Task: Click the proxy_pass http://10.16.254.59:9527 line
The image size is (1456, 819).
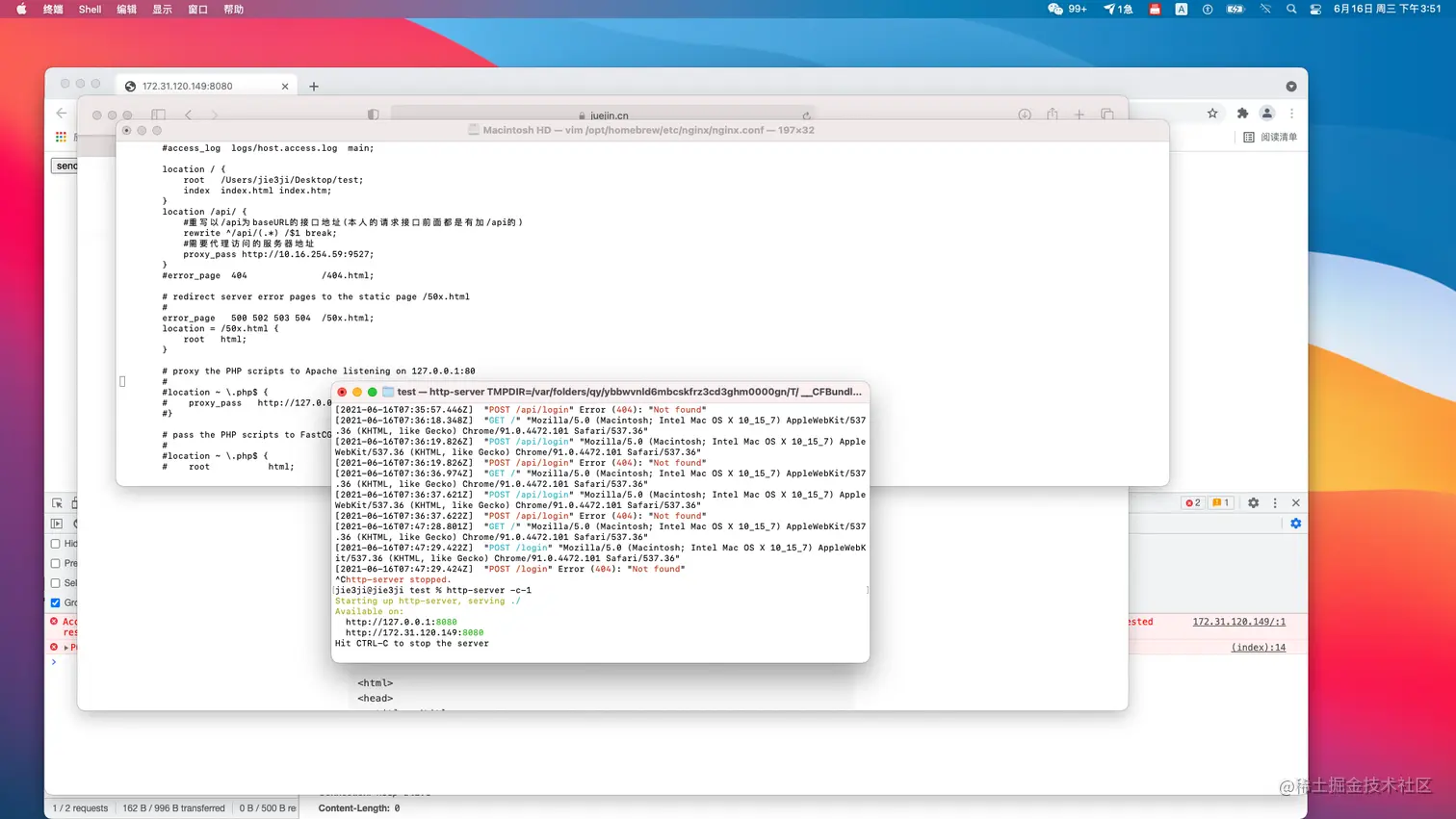Action: point(278,254)
